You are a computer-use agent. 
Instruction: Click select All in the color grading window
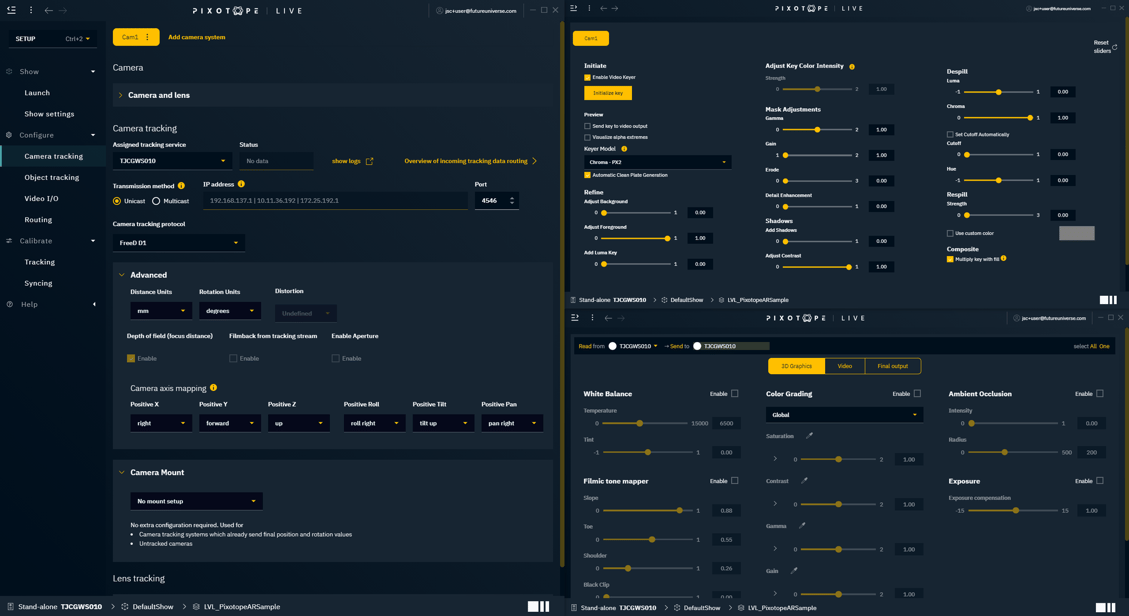tap(1093, 346)
